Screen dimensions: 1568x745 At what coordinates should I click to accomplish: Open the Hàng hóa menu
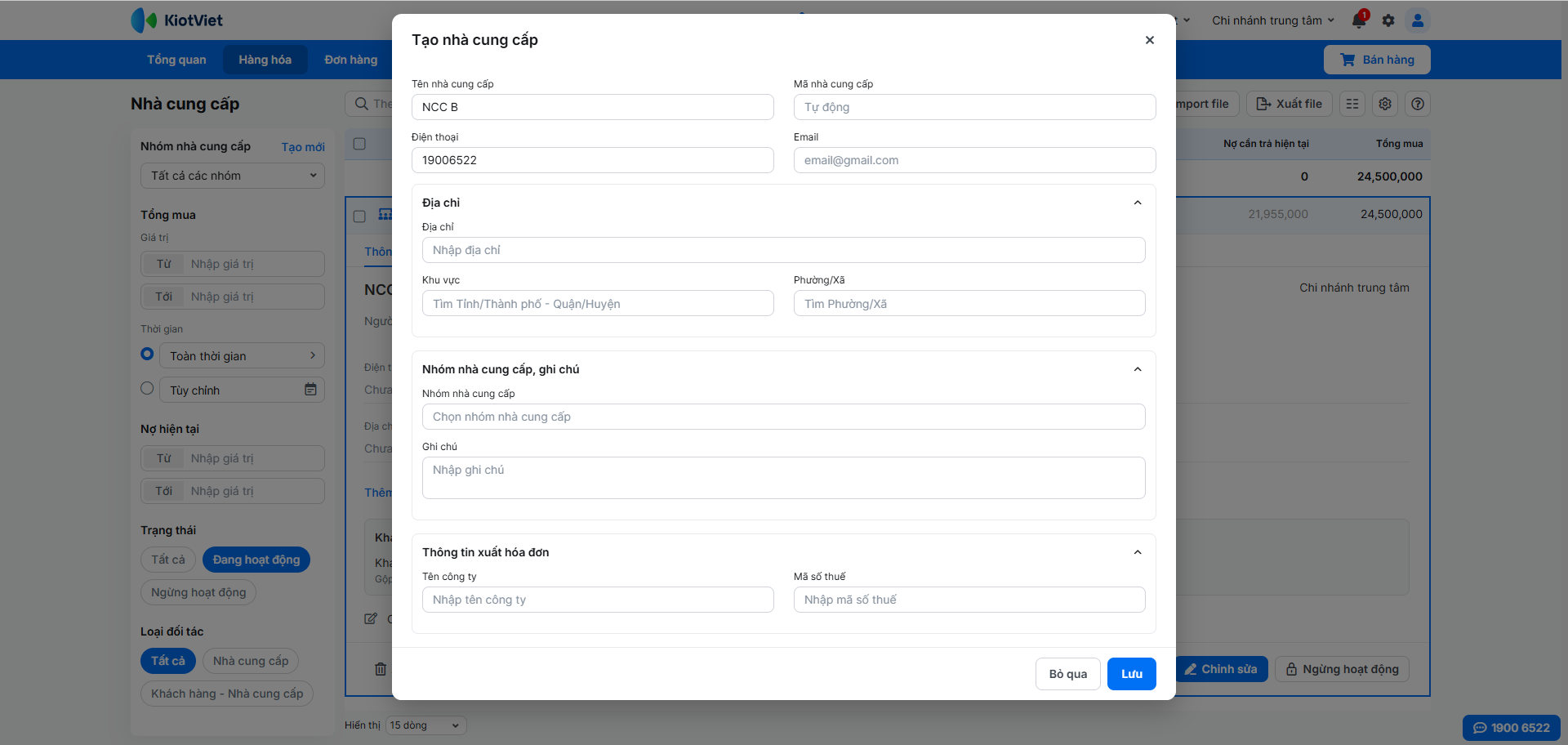(x=265, y=60)
